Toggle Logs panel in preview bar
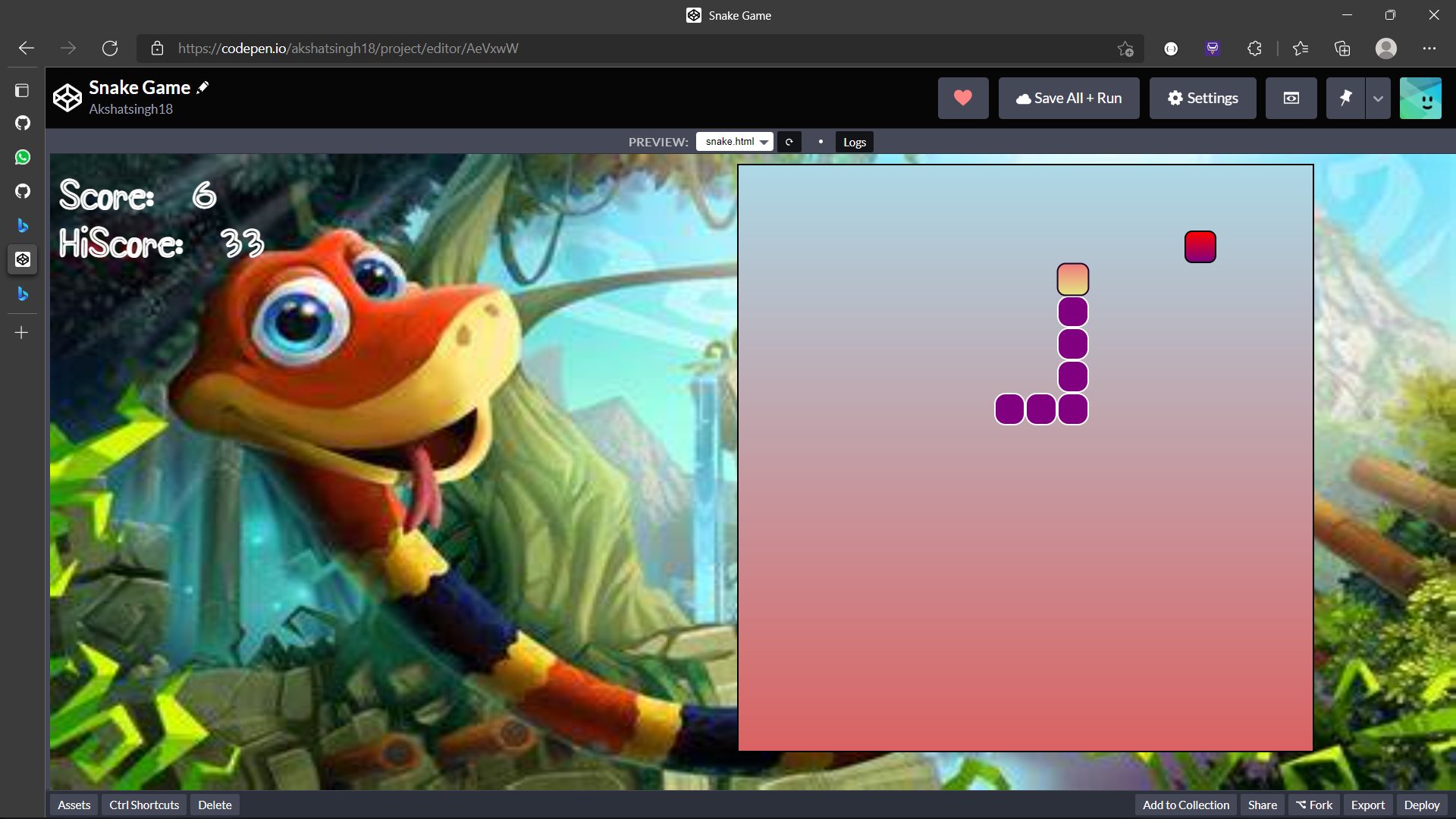This screenshot has height=819, width=1456. [x=854, y=142]
